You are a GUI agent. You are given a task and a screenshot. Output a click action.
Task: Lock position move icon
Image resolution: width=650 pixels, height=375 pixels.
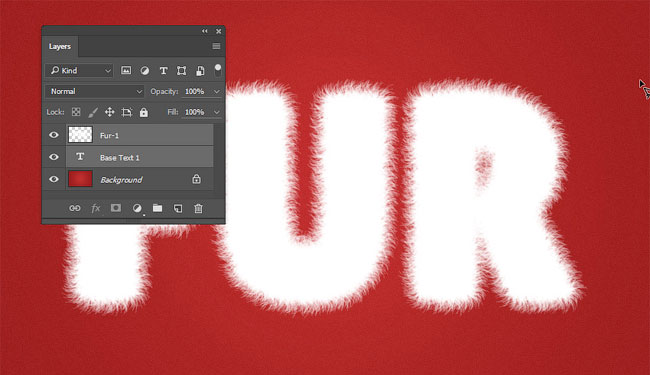point(109,112)
